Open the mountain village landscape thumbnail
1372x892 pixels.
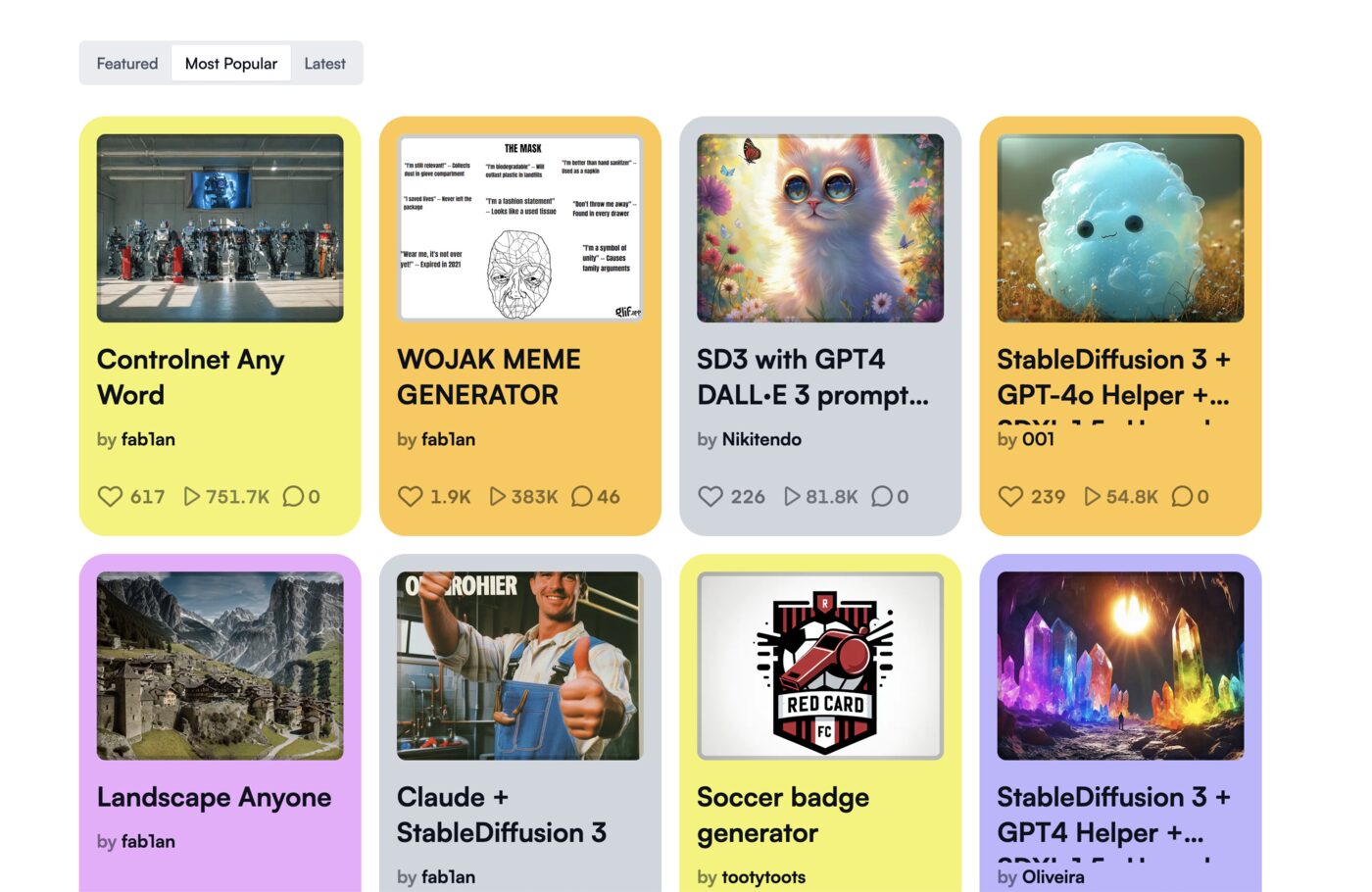click(x=220, y=666)
